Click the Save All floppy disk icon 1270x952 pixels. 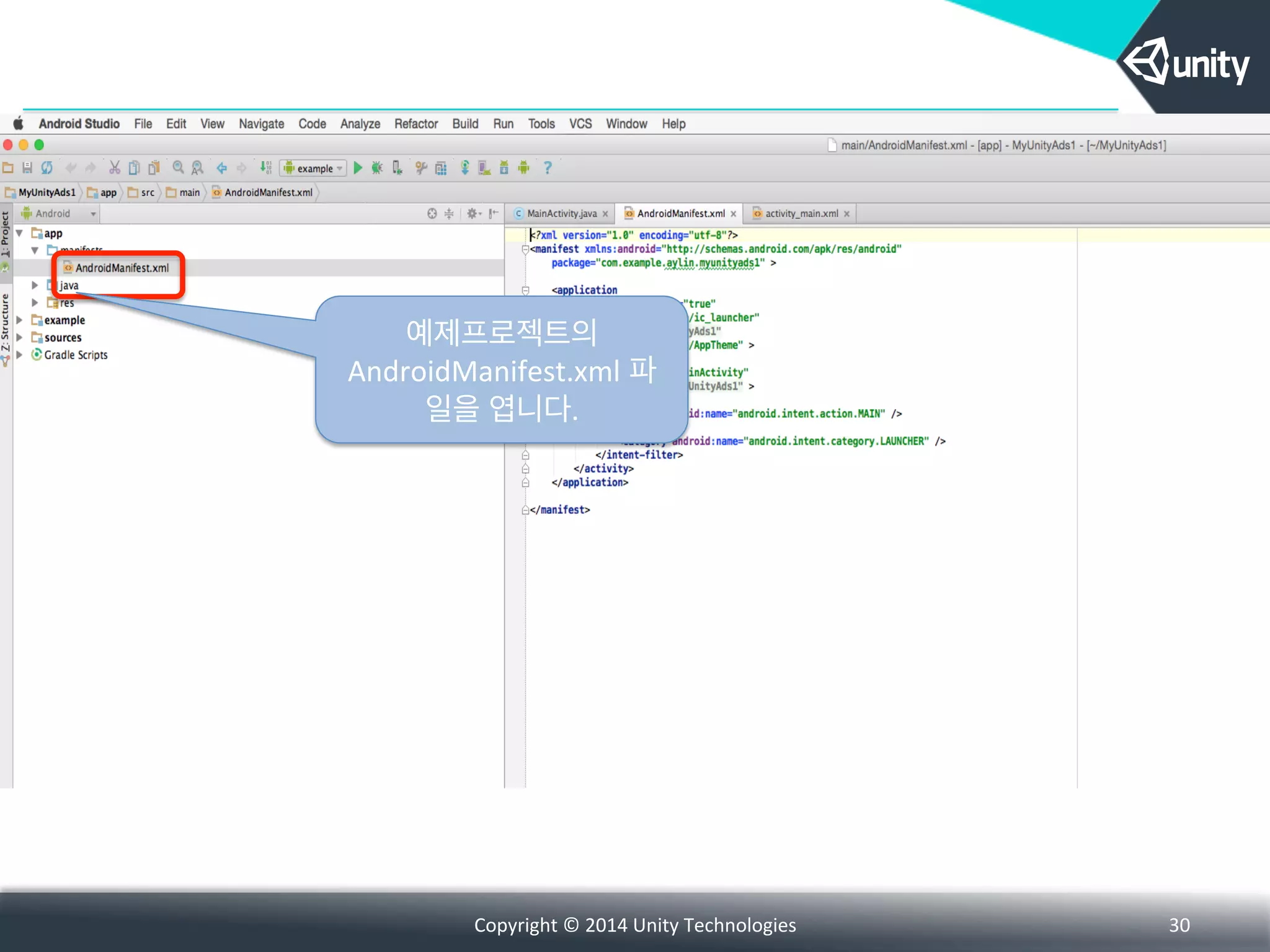tap(27, 168)
